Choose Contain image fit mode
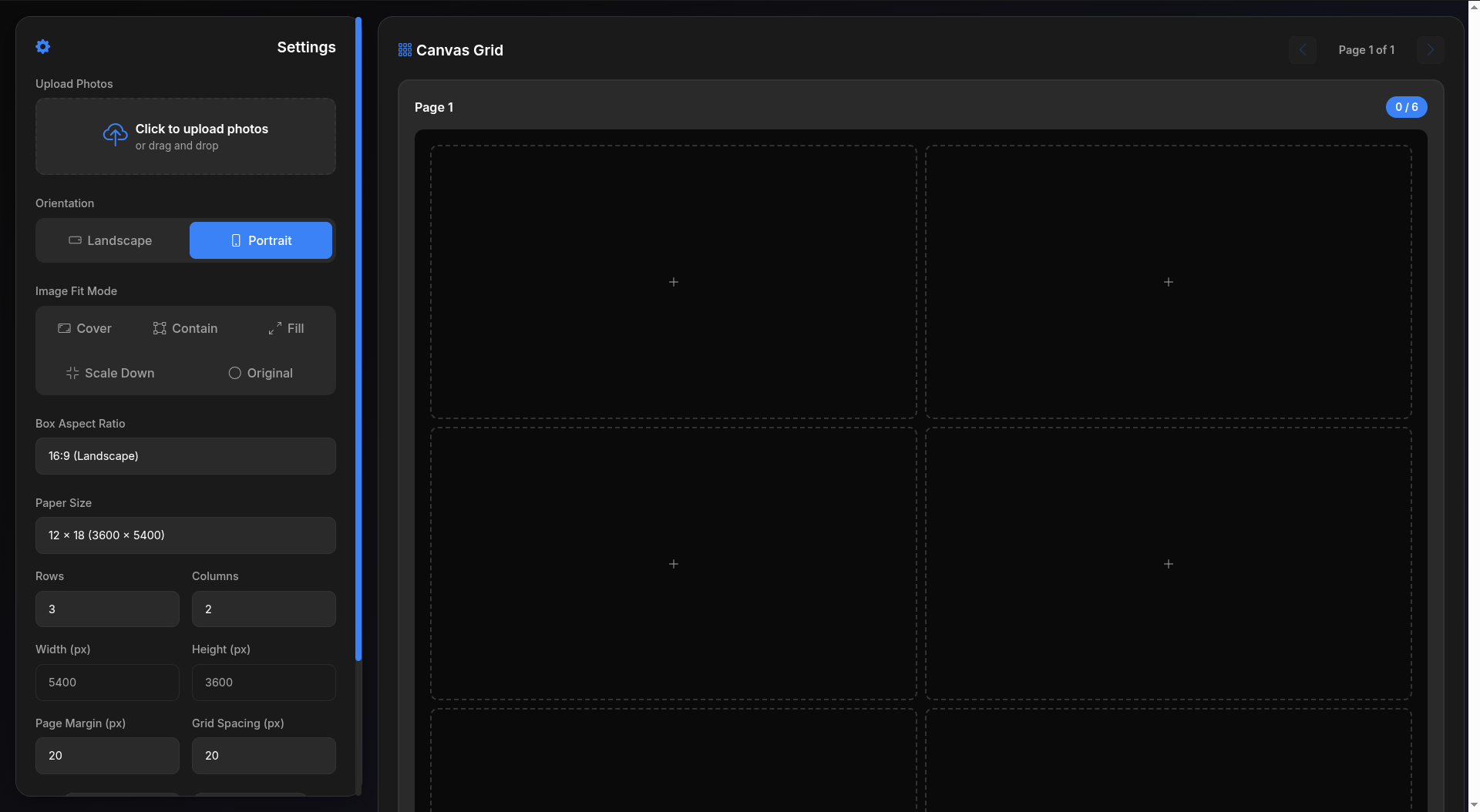Screen dimensions: 1480x812 (x=186, y=328)
